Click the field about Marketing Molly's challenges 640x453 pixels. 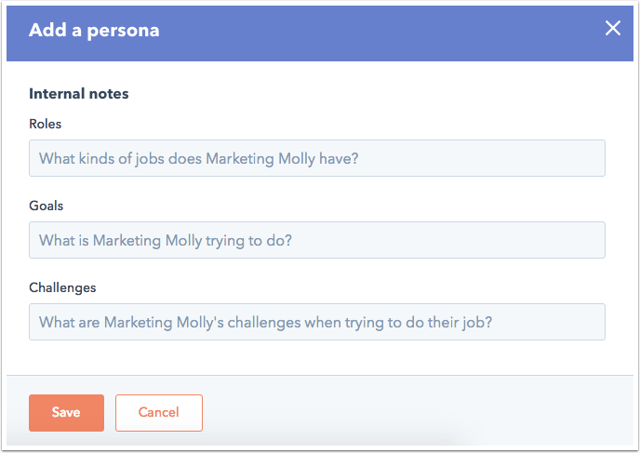tap(317, 322)
